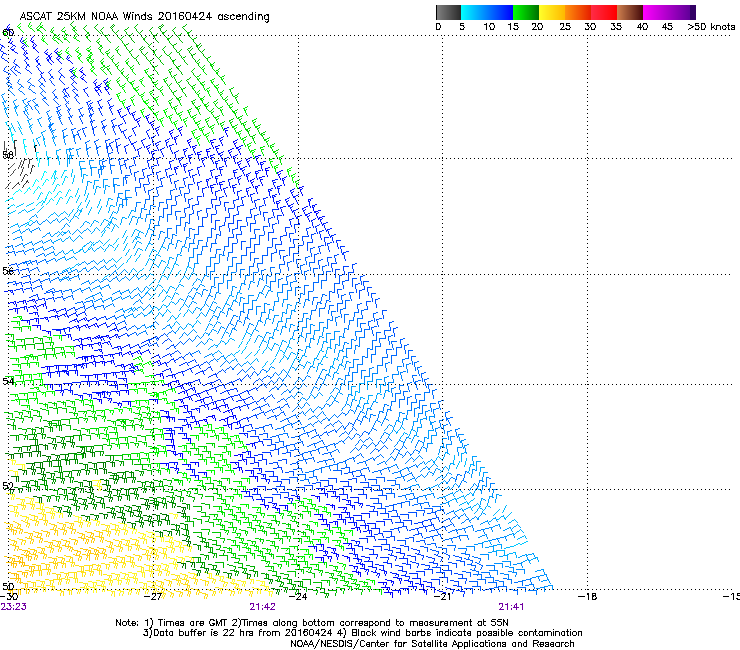Click the green 15-20 knots legend swatch
This screenshot has height=650, width=740.
click(x=526, y=12)
